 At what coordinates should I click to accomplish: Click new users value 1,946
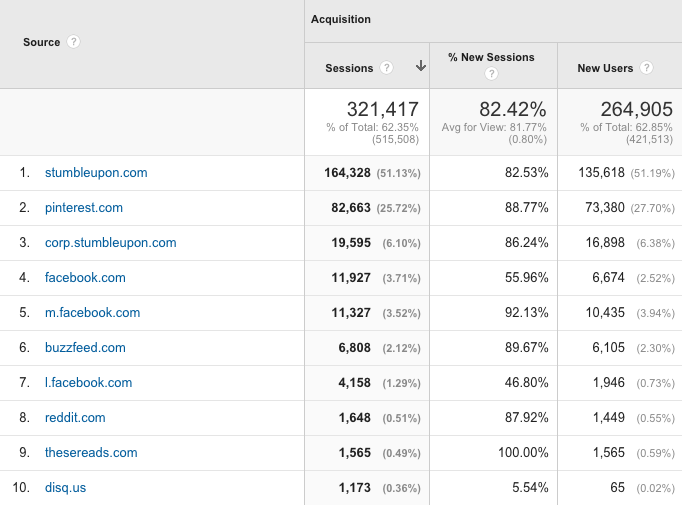tap(608, 383)
